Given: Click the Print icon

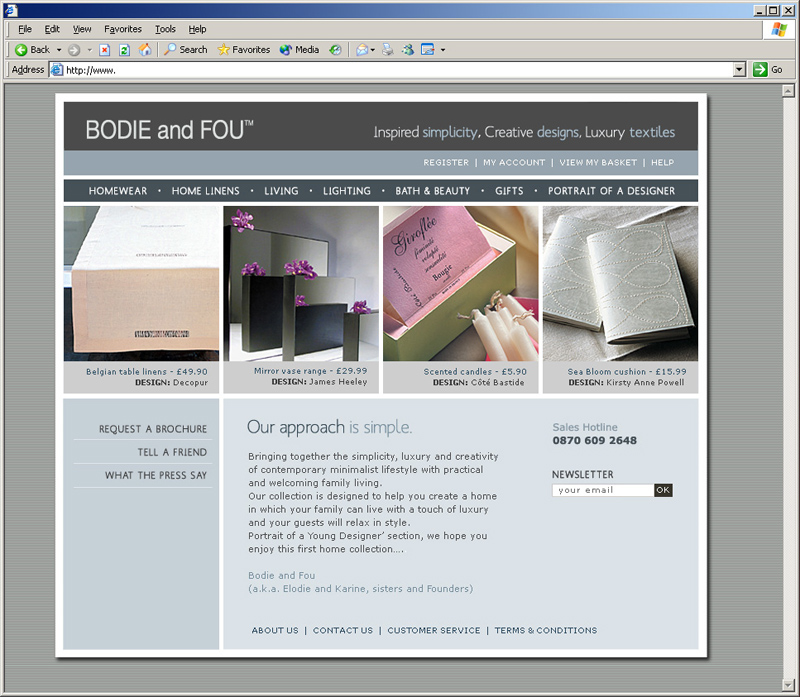Looking at the screenshot, I should pos(388,49).
